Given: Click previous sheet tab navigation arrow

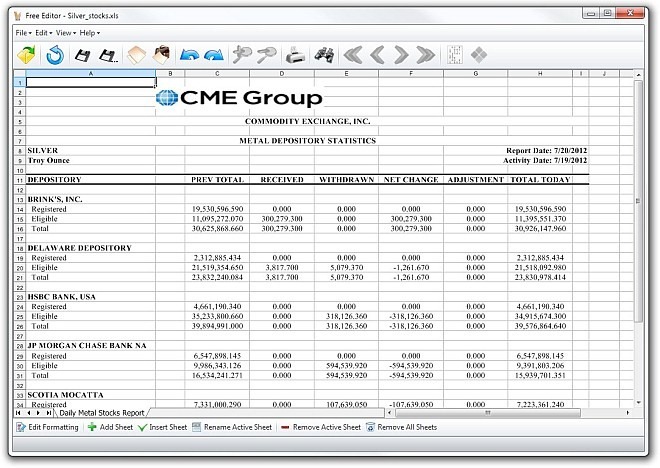Looking at the screenshot, I should (x=29, y=413).
